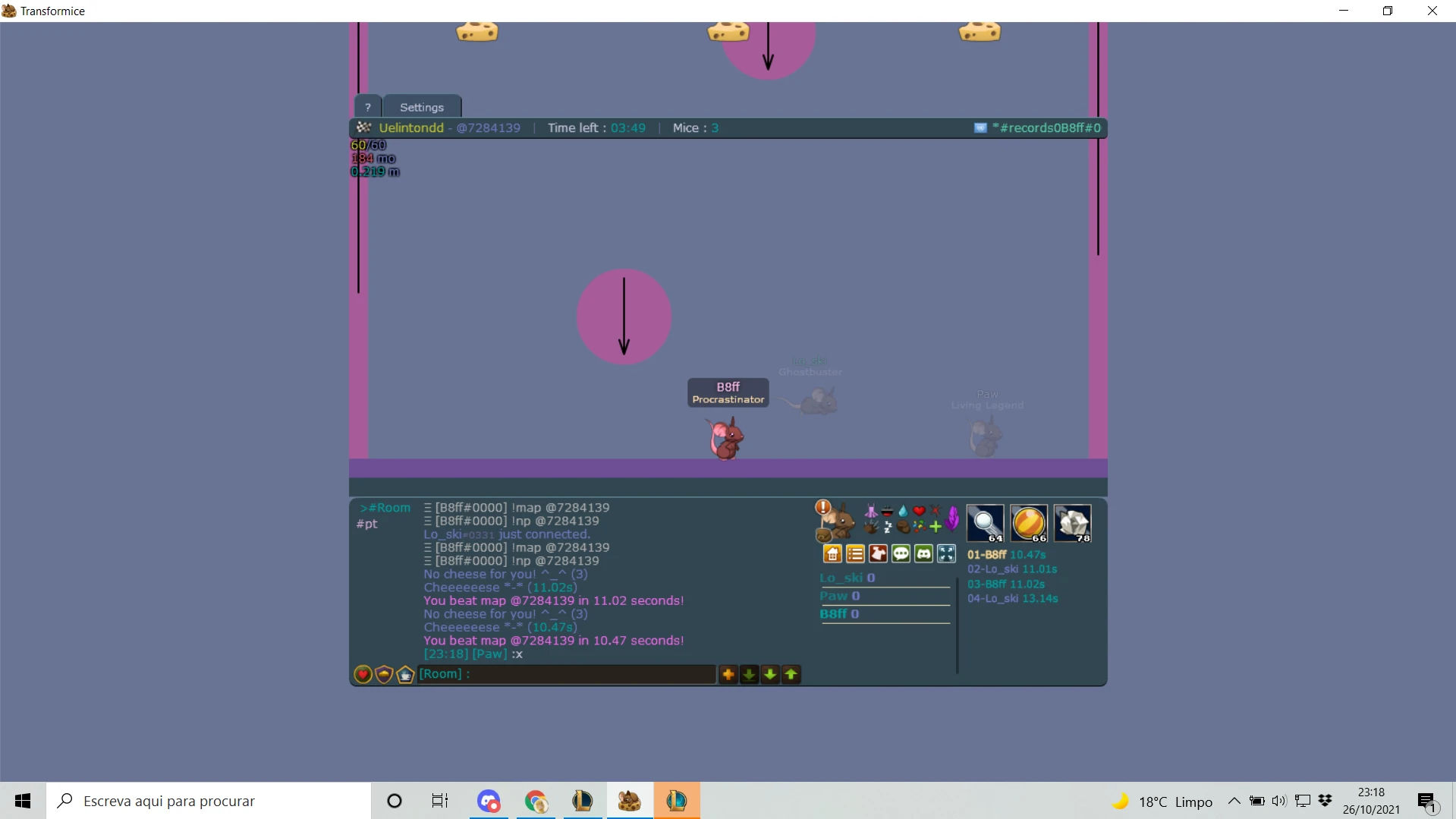The width and height of the screenshot is (1456, 819).
Task: Focus the [Room] chat input field
Action: coord(567,674)
